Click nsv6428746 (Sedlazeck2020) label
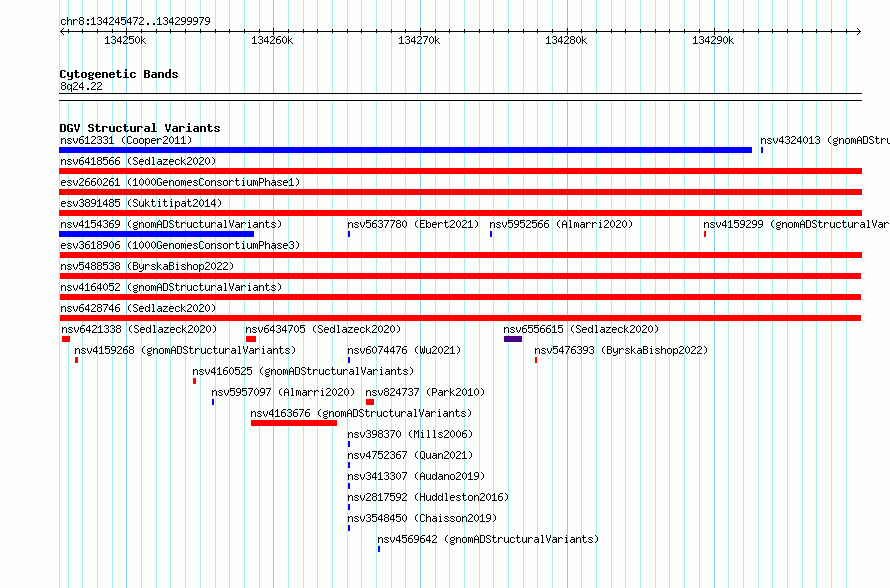This screenshot has width=890, height=588. [x=138, y=308]
